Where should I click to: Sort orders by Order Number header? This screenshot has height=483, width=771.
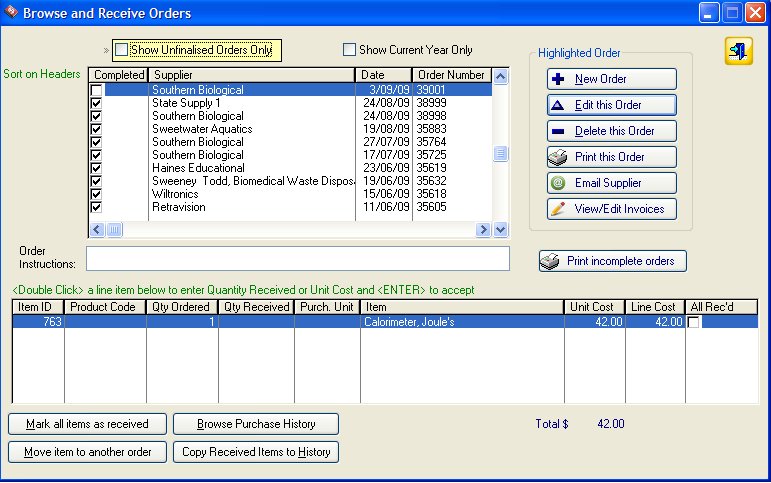(450, 75)
